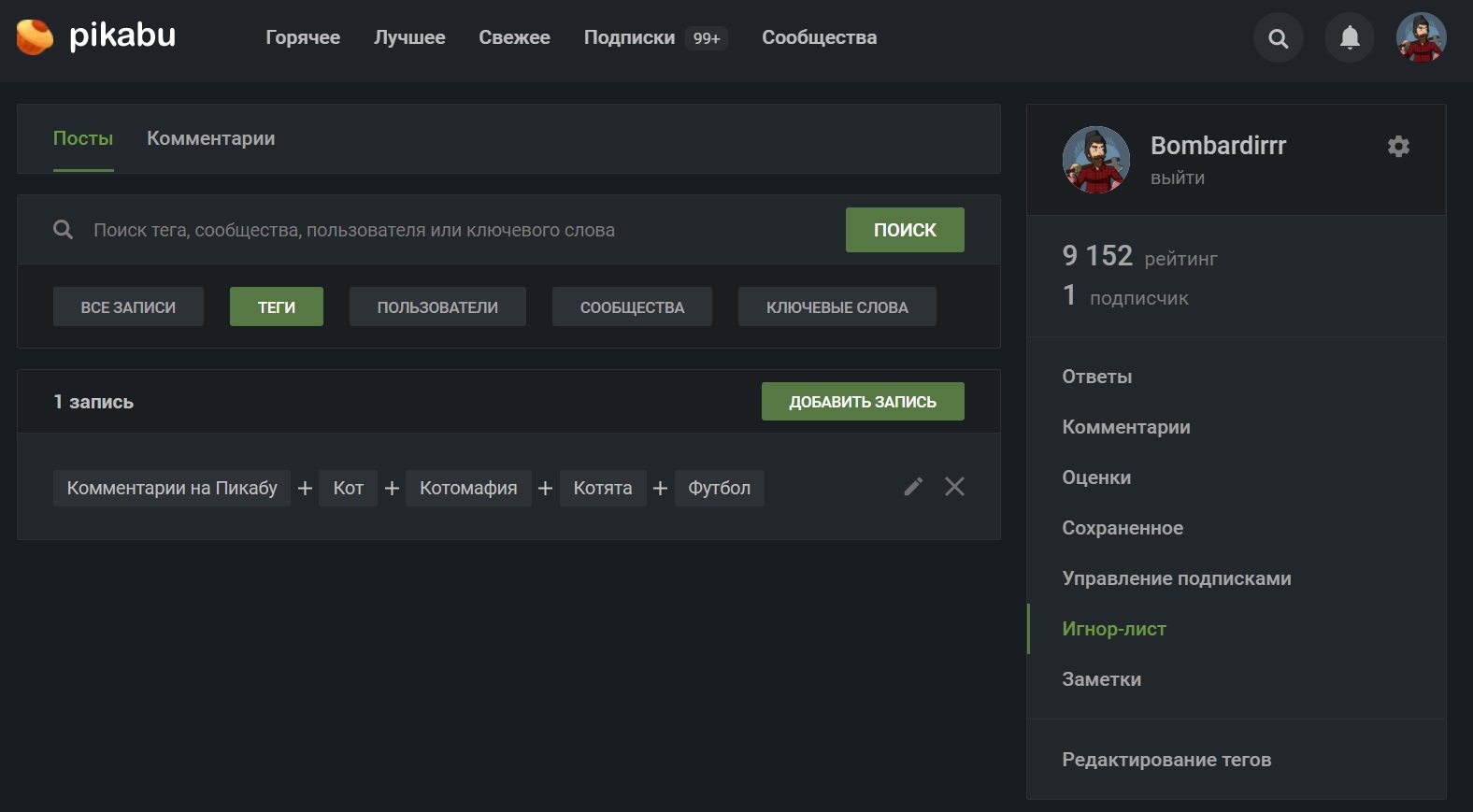The height and width of the screenshot is (812, 1473).
Task: Select the КЛЮЧЕВЫЕ СЛОВА filter
Action: point(837,306)
